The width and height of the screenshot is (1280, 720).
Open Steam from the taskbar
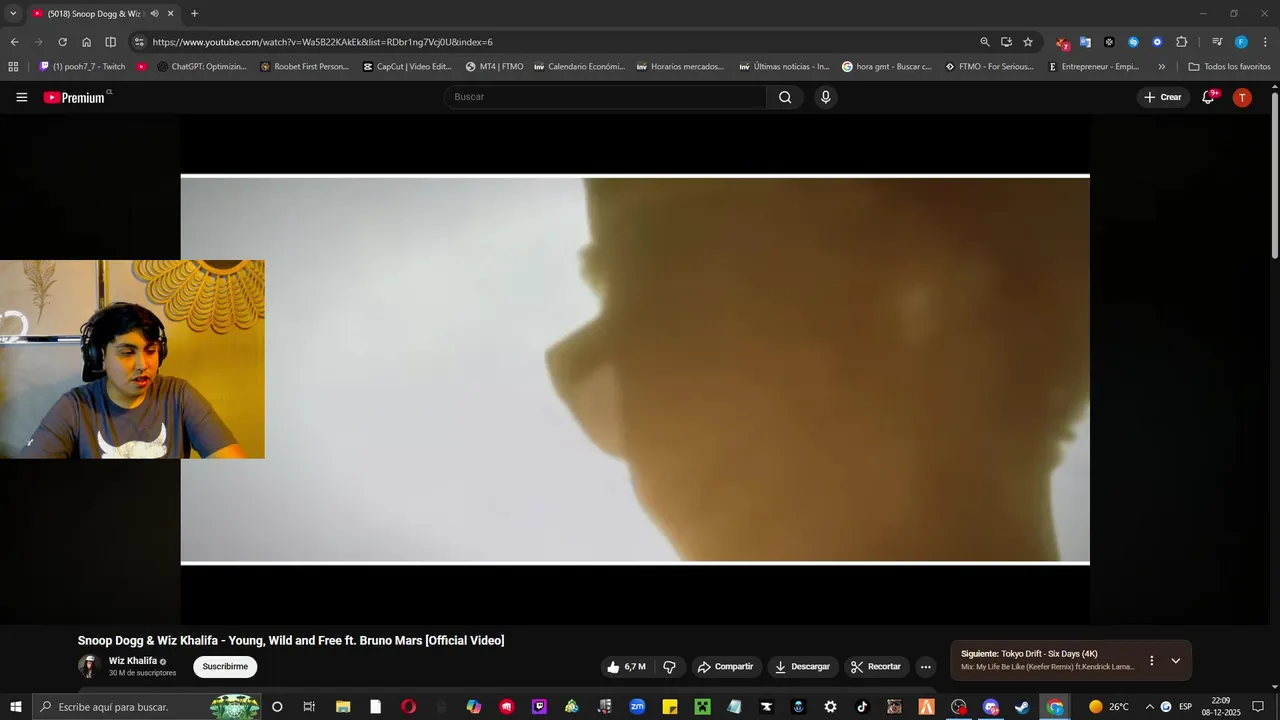coord(1022,707)
